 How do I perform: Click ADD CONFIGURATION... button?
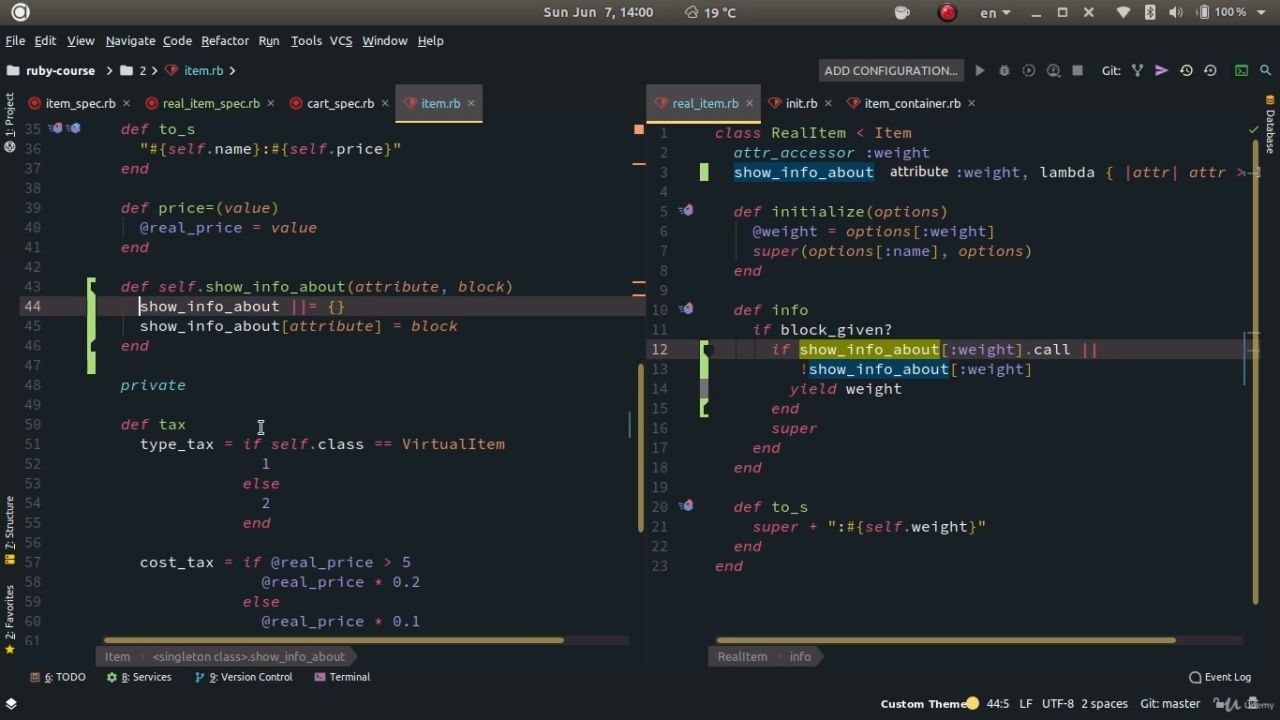click(x=890, y=71)
